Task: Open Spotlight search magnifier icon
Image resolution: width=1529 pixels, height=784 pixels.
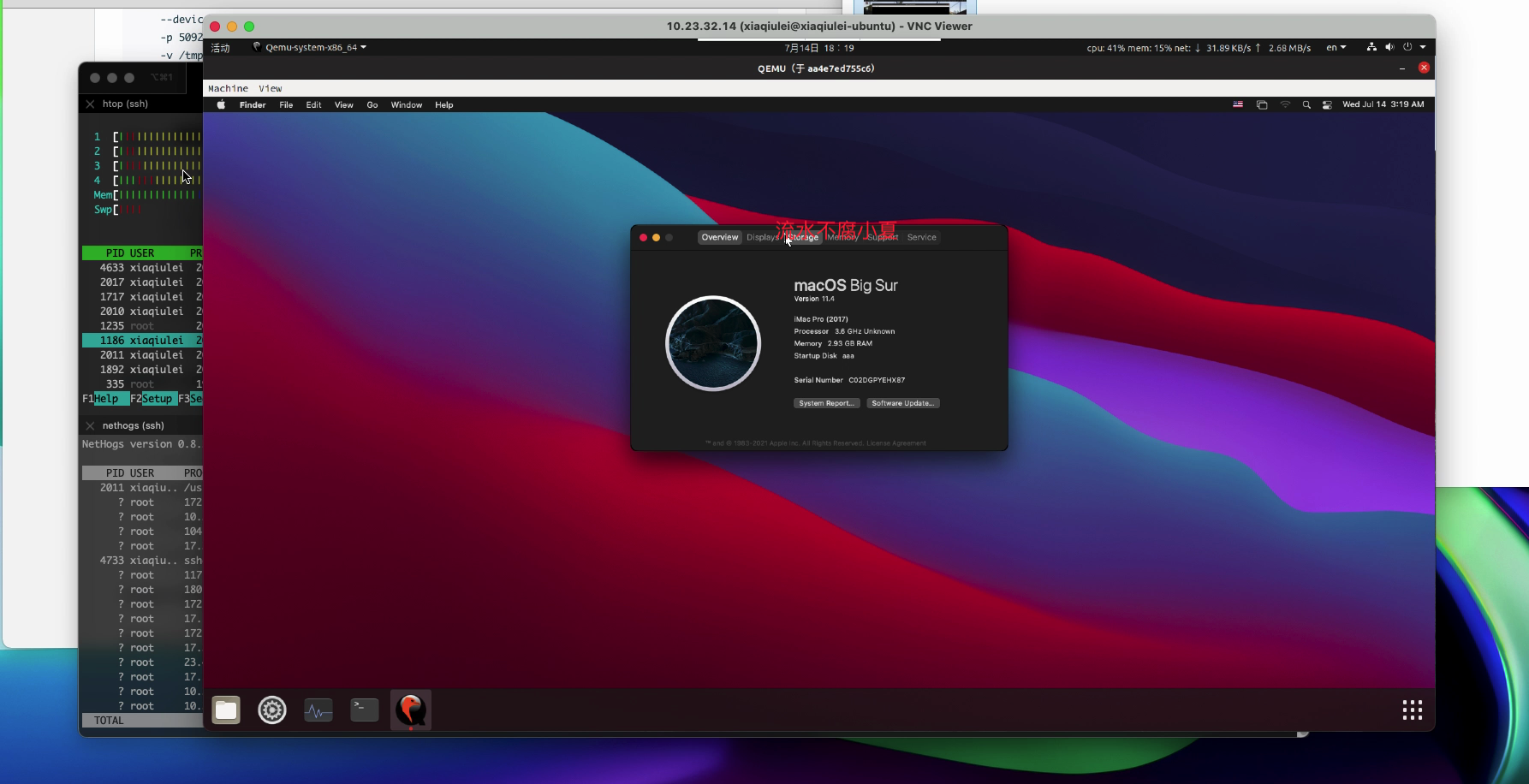Action: [1306, 104]
